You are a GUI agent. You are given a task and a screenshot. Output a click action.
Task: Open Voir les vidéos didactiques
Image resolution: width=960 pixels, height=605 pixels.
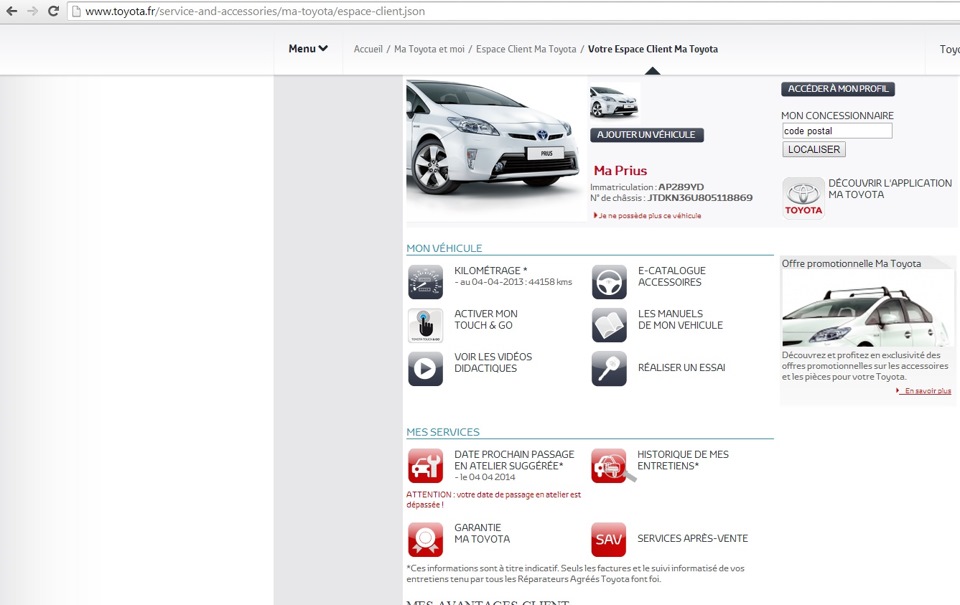click(x=493, y=362)
